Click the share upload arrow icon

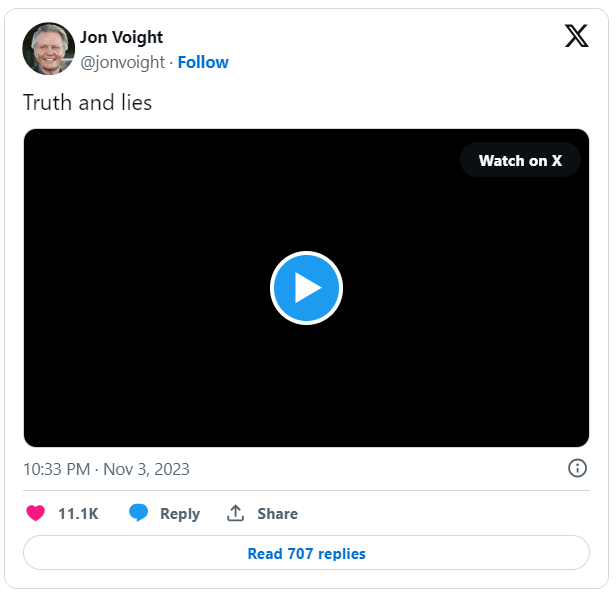click(x=235, y=513)
